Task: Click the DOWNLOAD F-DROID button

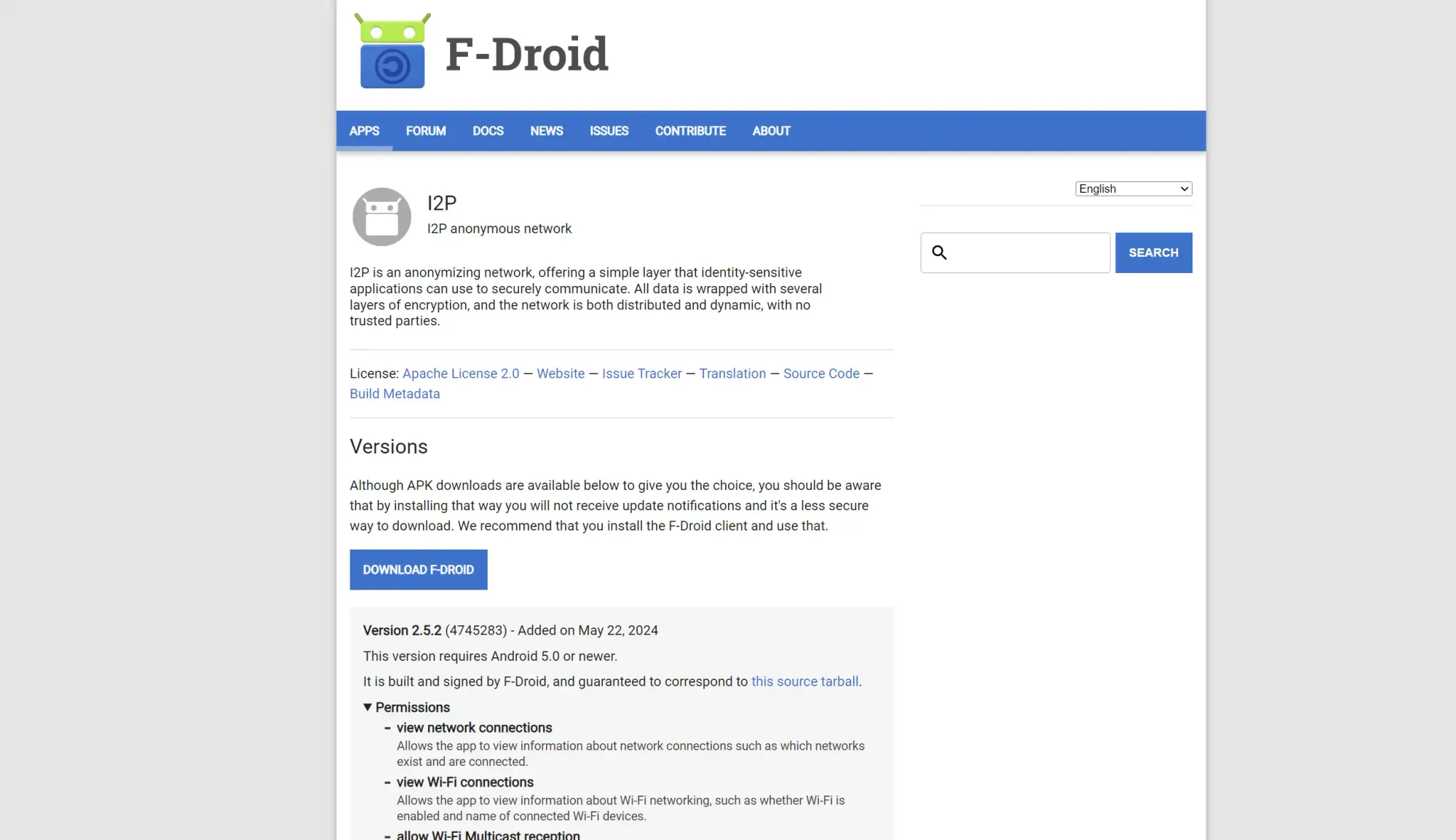Action: click(418, 569)
